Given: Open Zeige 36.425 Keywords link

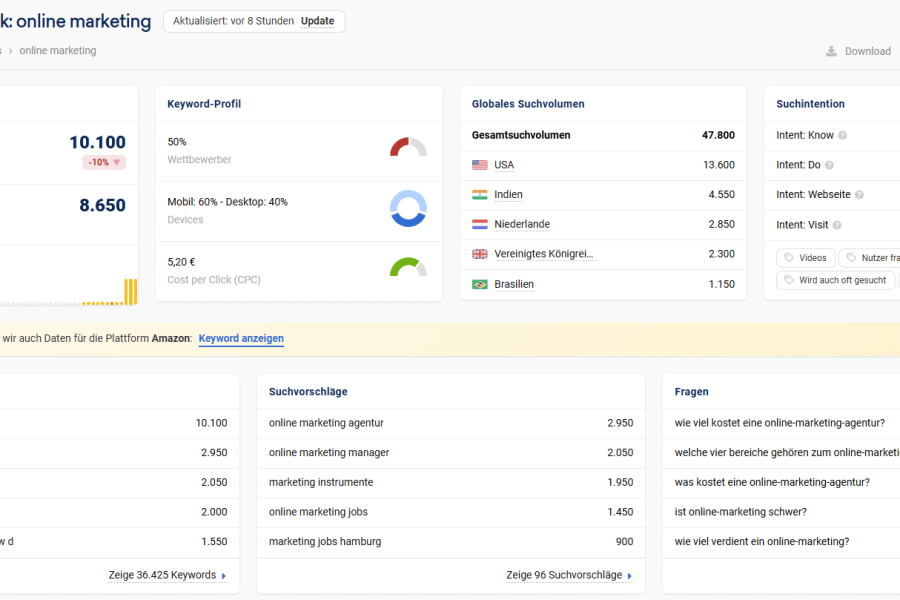Looking at the screenshot, I should click(x=162, y=575).
